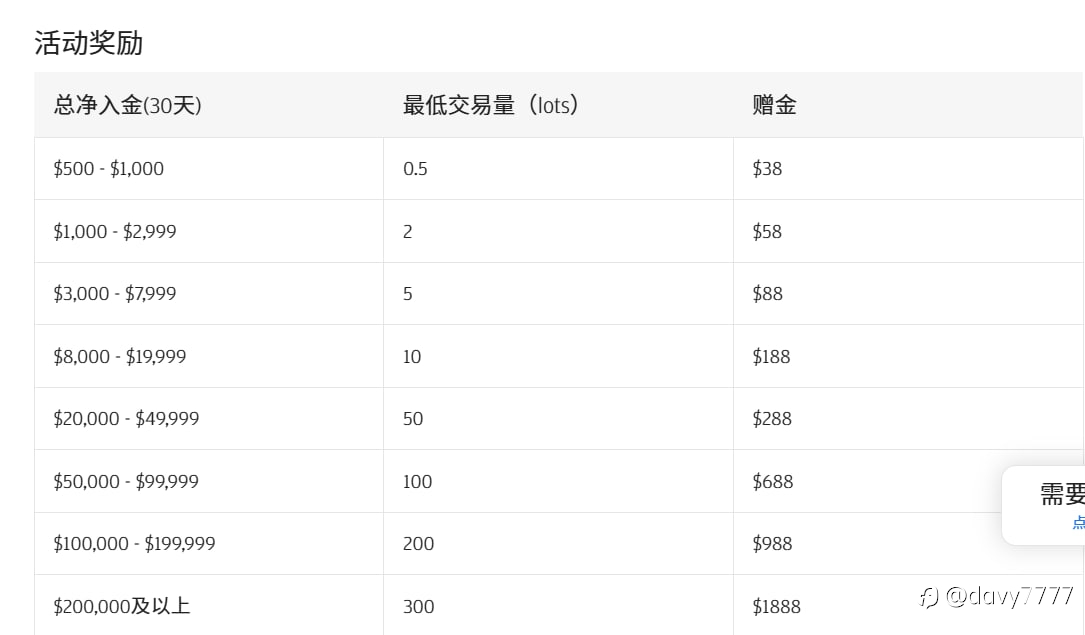1085x635 pixels.
Task: Click the $688 bonus amount
Action: point(773,481)
